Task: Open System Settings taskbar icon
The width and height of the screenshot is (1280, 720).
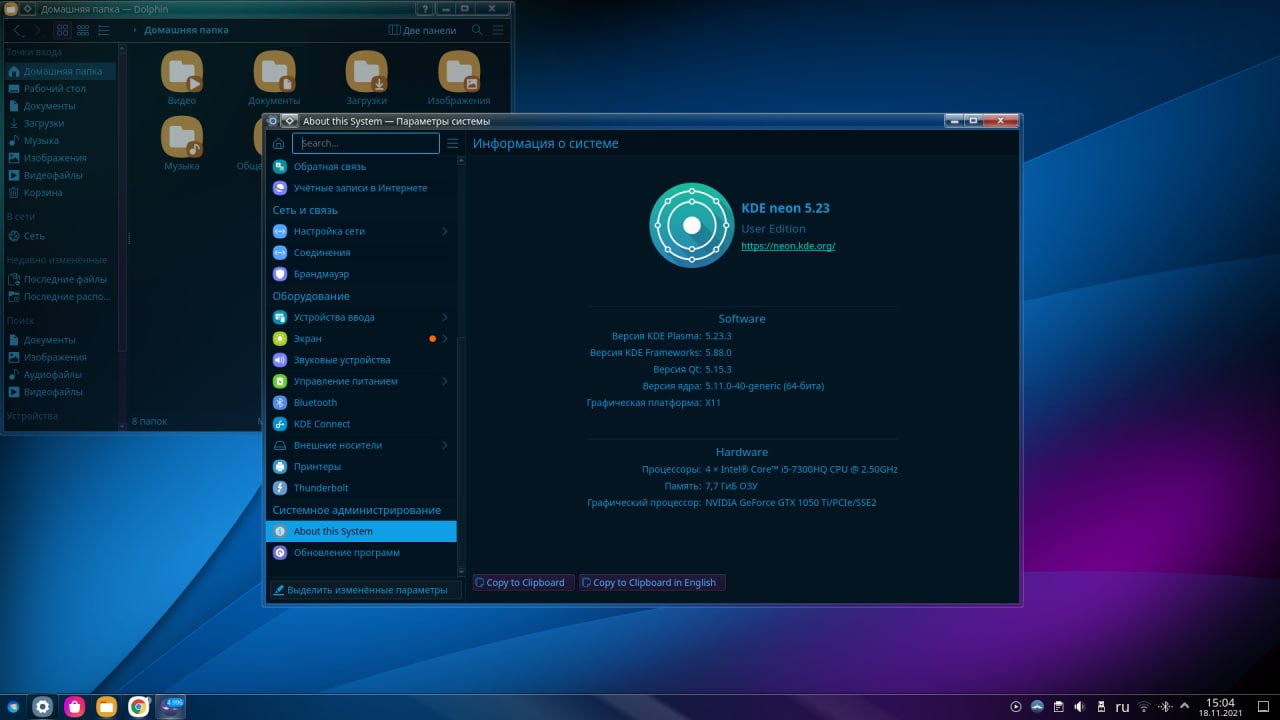Action: (x=42, y=707)
